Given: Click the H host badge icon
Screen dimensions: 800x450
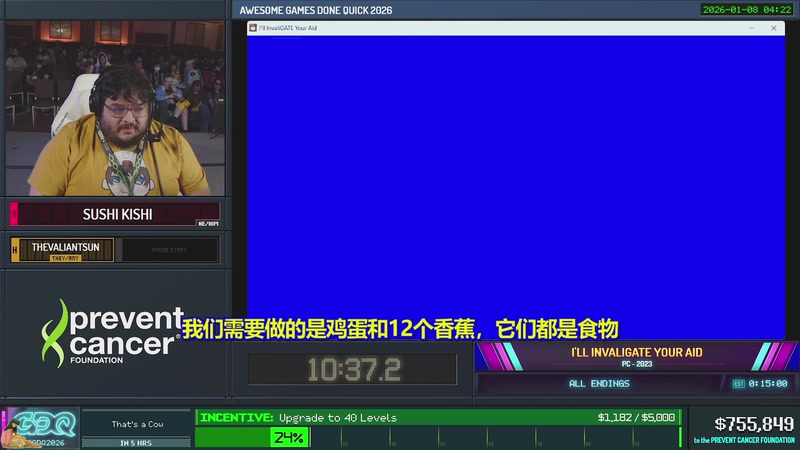Looking at the screenshot, I should (x=15, y=250).
